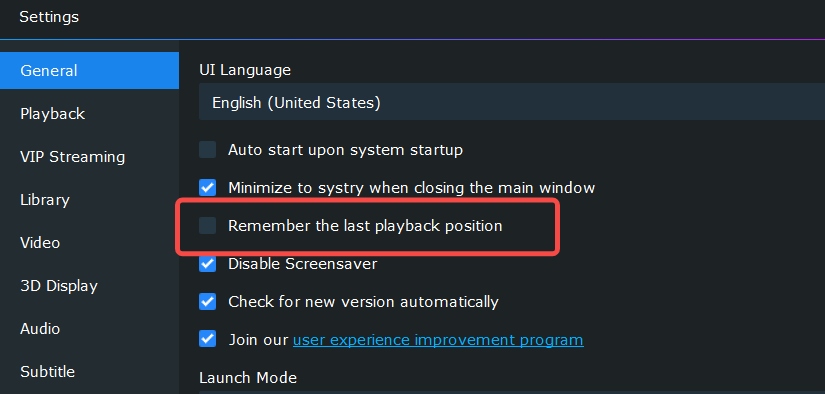Open the user experience improvement program link
Screen dimensions: 825x394
click(x=438, y=340)
